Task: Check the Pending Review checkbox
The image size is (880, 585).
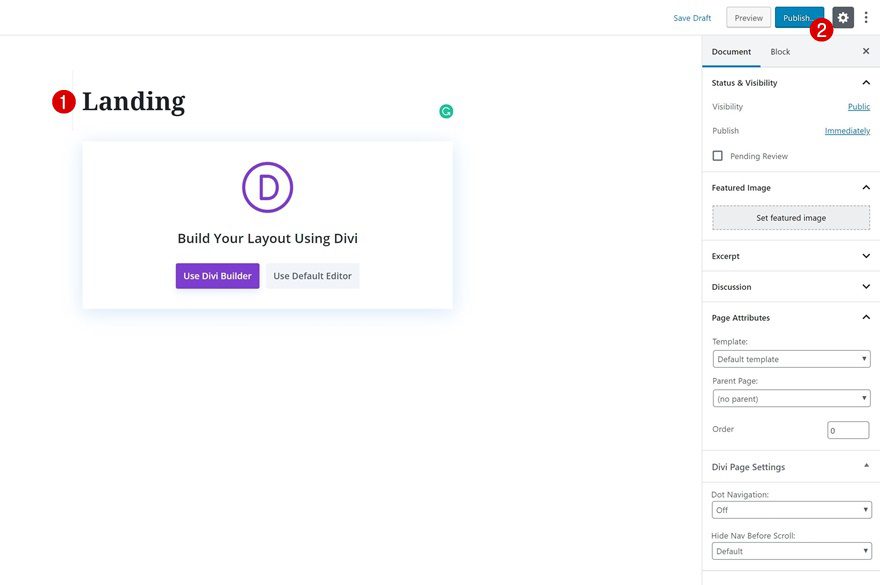Action: 716,155
